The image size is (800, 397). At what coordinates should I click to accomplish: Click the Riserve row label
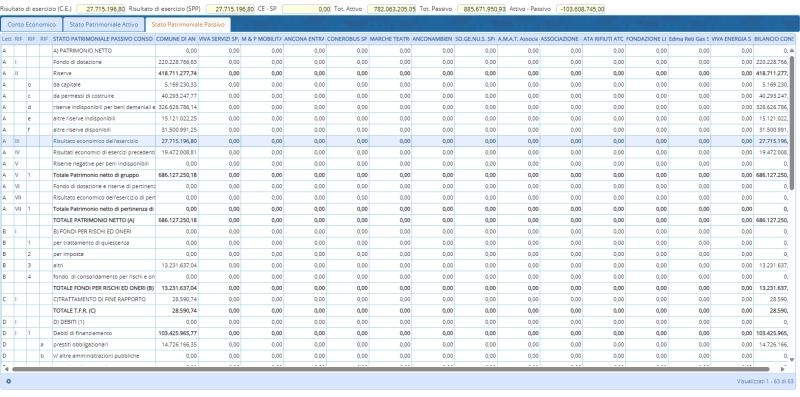62,73
